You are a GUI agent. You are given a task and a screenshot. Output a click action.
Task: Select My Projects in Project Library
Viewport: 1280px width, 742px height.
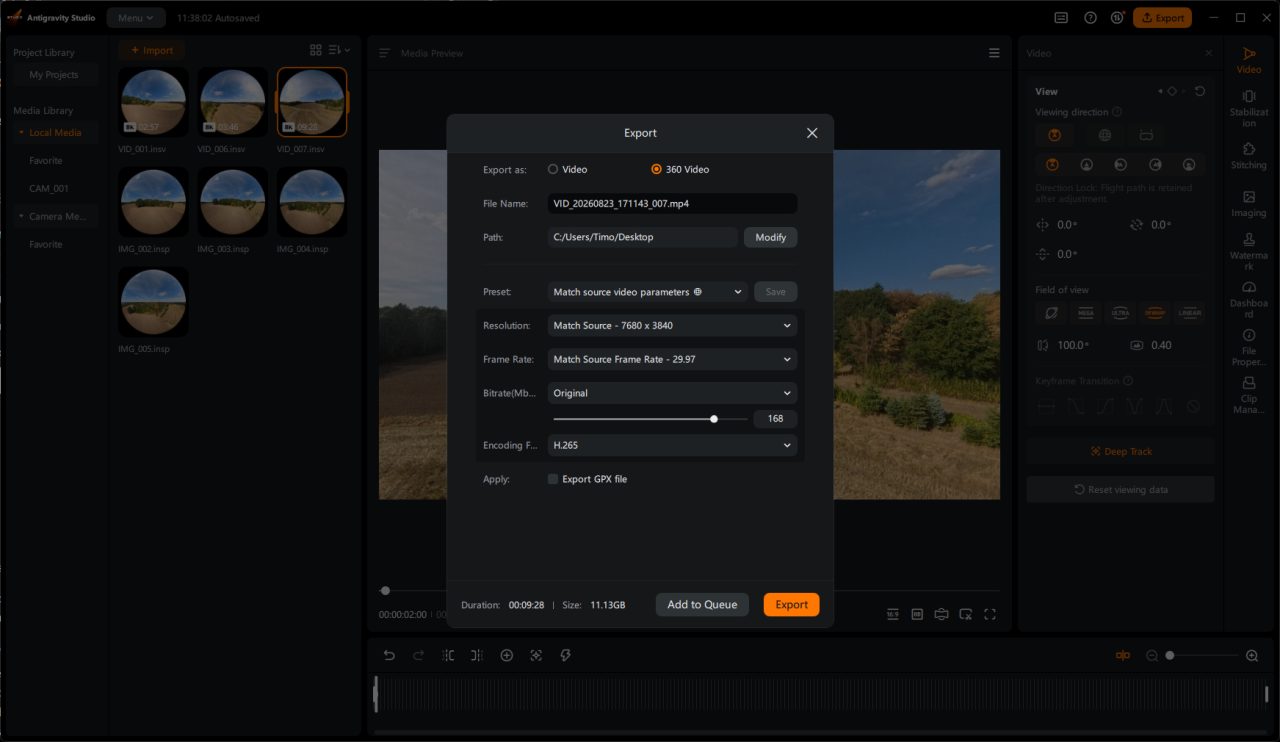click(54, 75)
